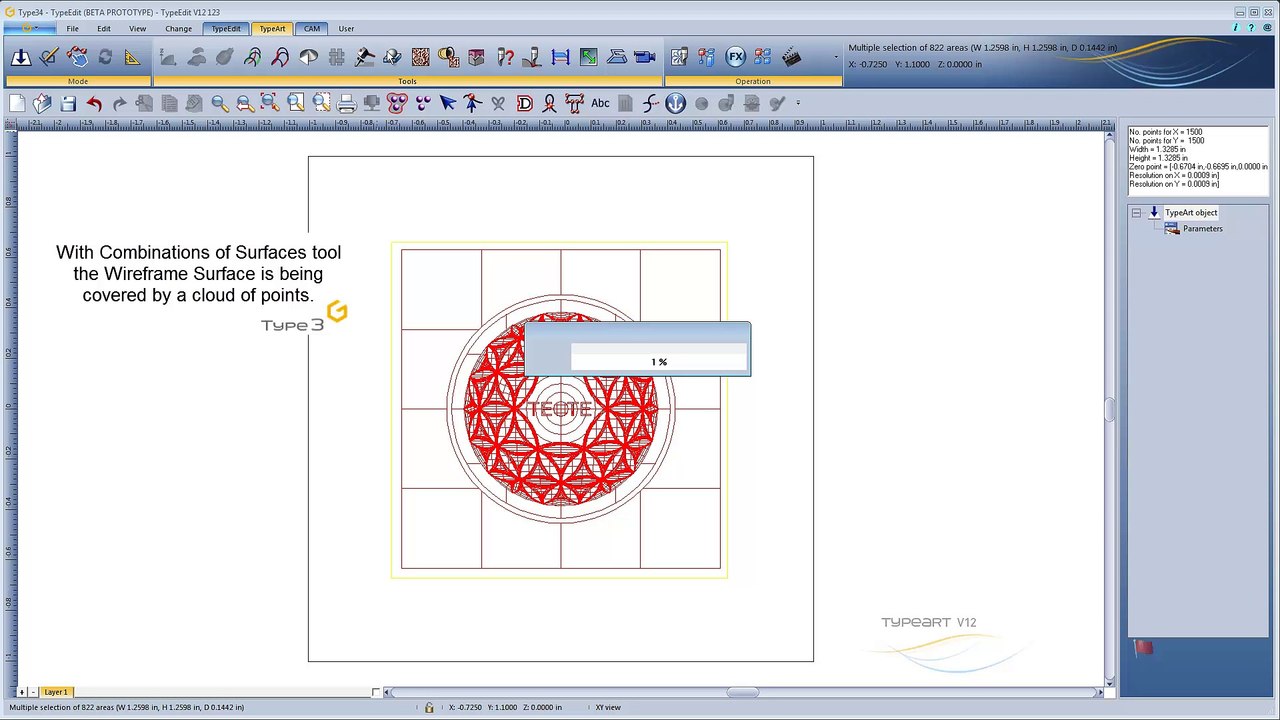Open the User menu

(346, 28)
